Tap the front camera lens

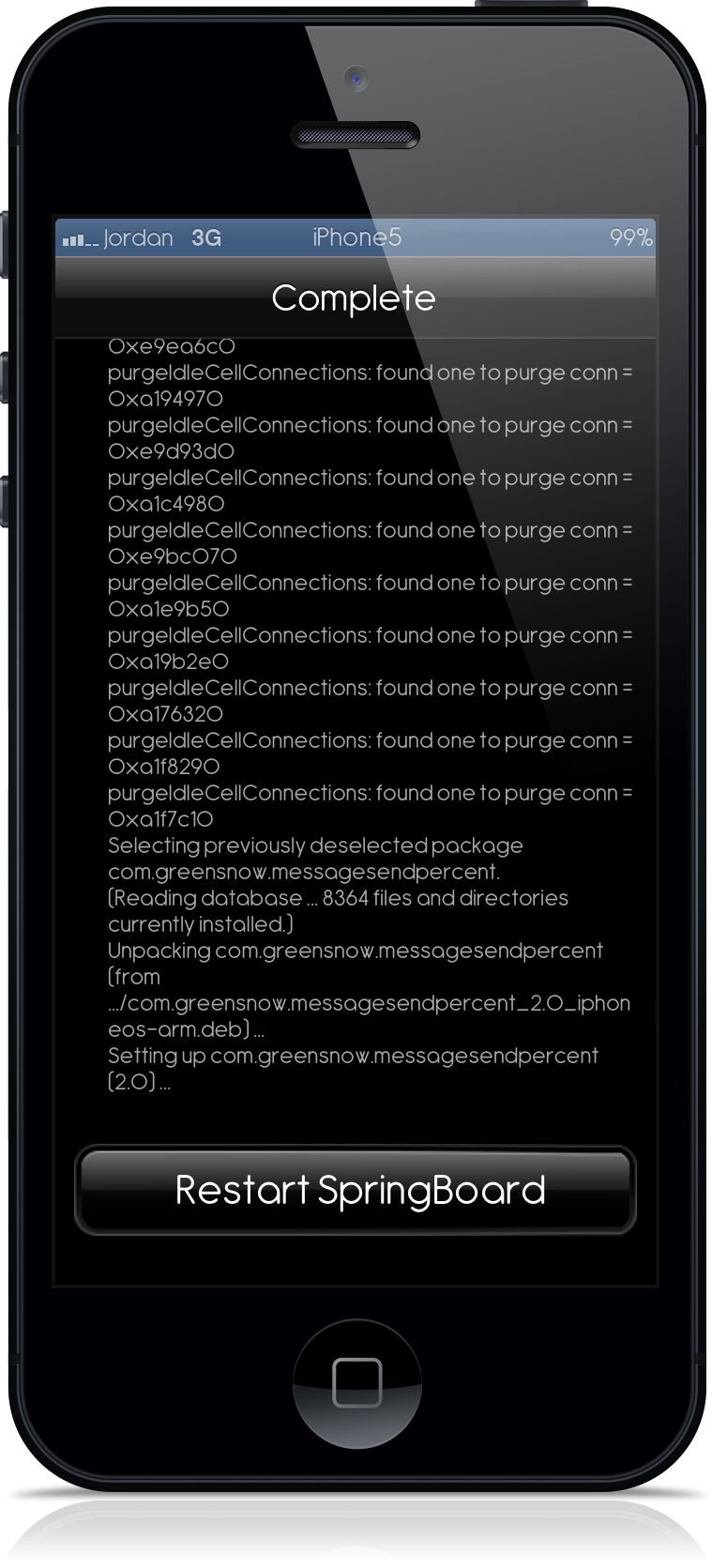click(356, 78)
